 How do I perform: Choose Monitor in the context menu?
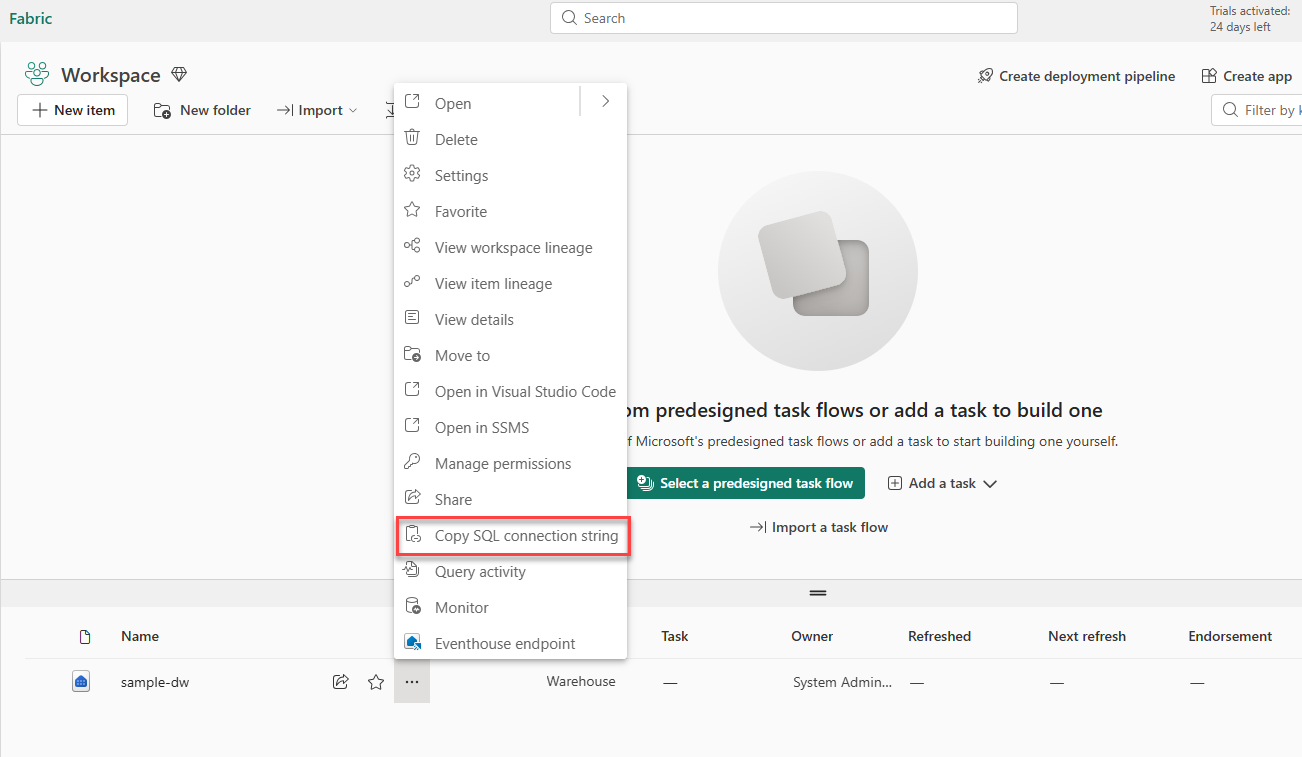(510, 607)
